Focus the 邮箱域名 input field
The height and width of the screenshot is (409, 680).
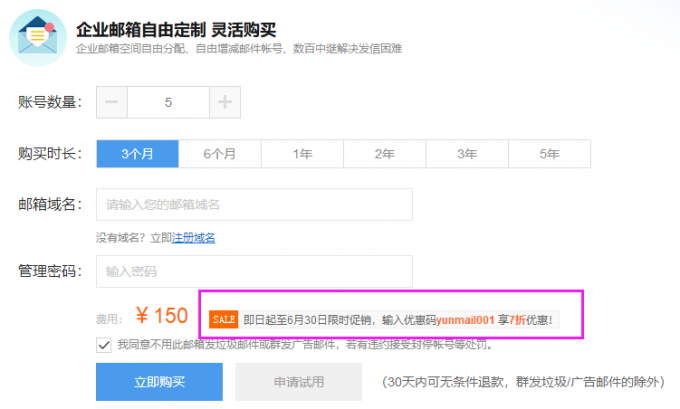pyautogui.click(x=254, y=205)
